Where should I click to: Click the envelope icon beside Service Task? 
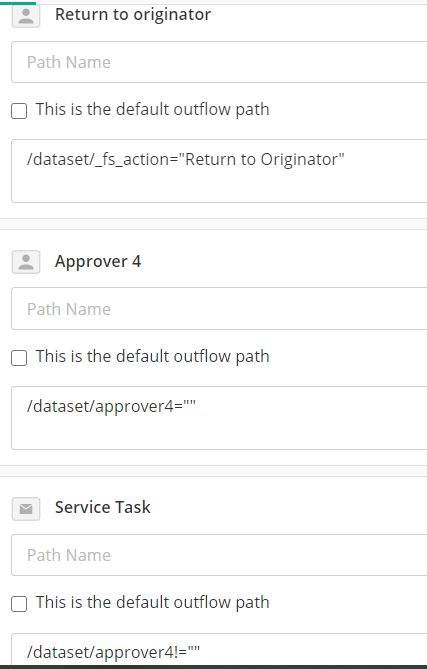26,509
